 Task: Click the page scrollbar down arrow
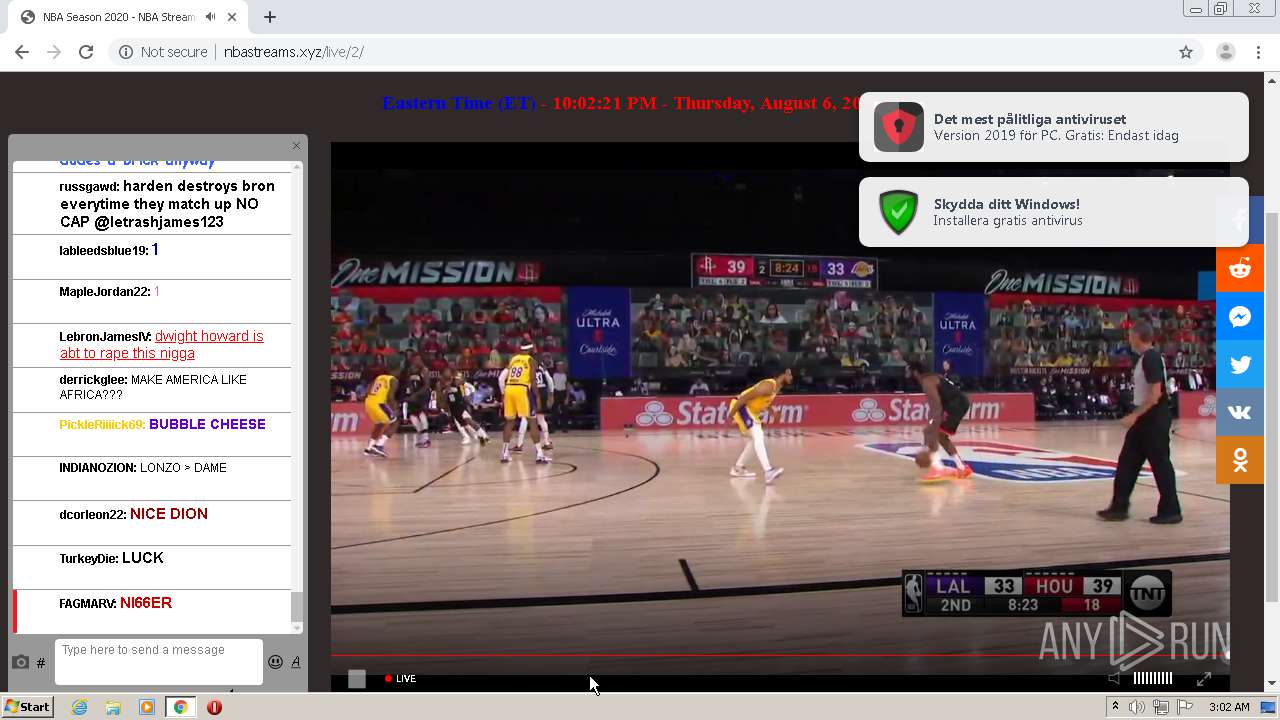(1272, 684)
